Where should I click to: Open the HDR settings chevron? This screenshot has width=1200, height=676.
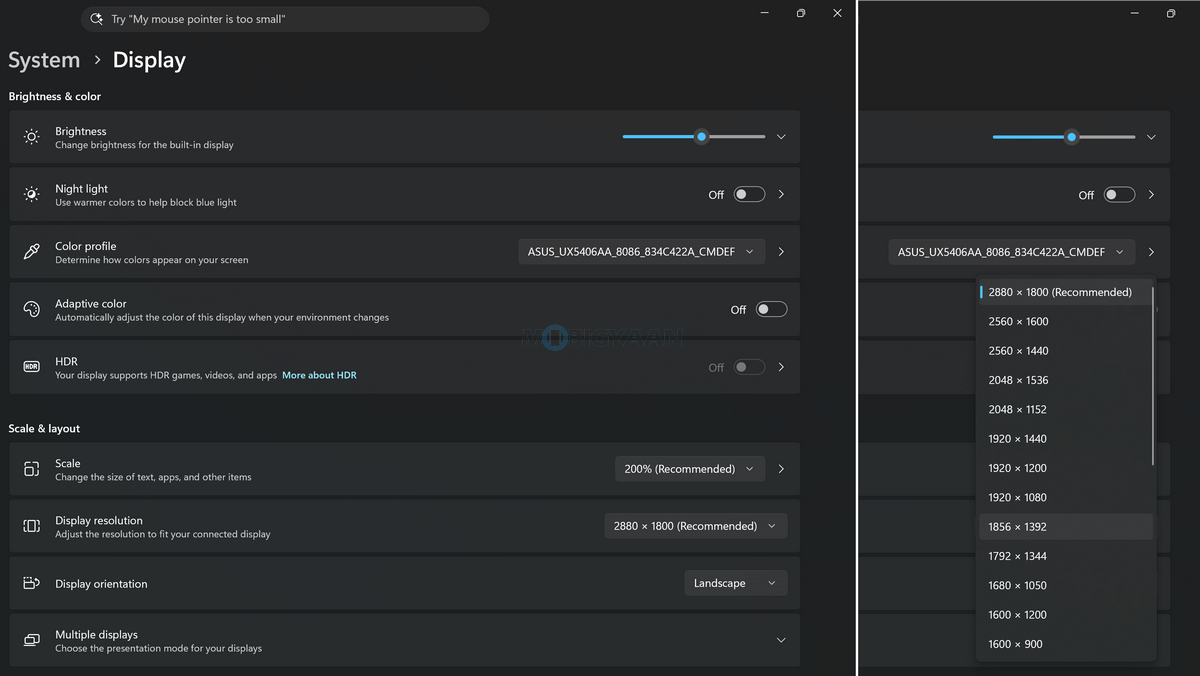coord(781,367)
